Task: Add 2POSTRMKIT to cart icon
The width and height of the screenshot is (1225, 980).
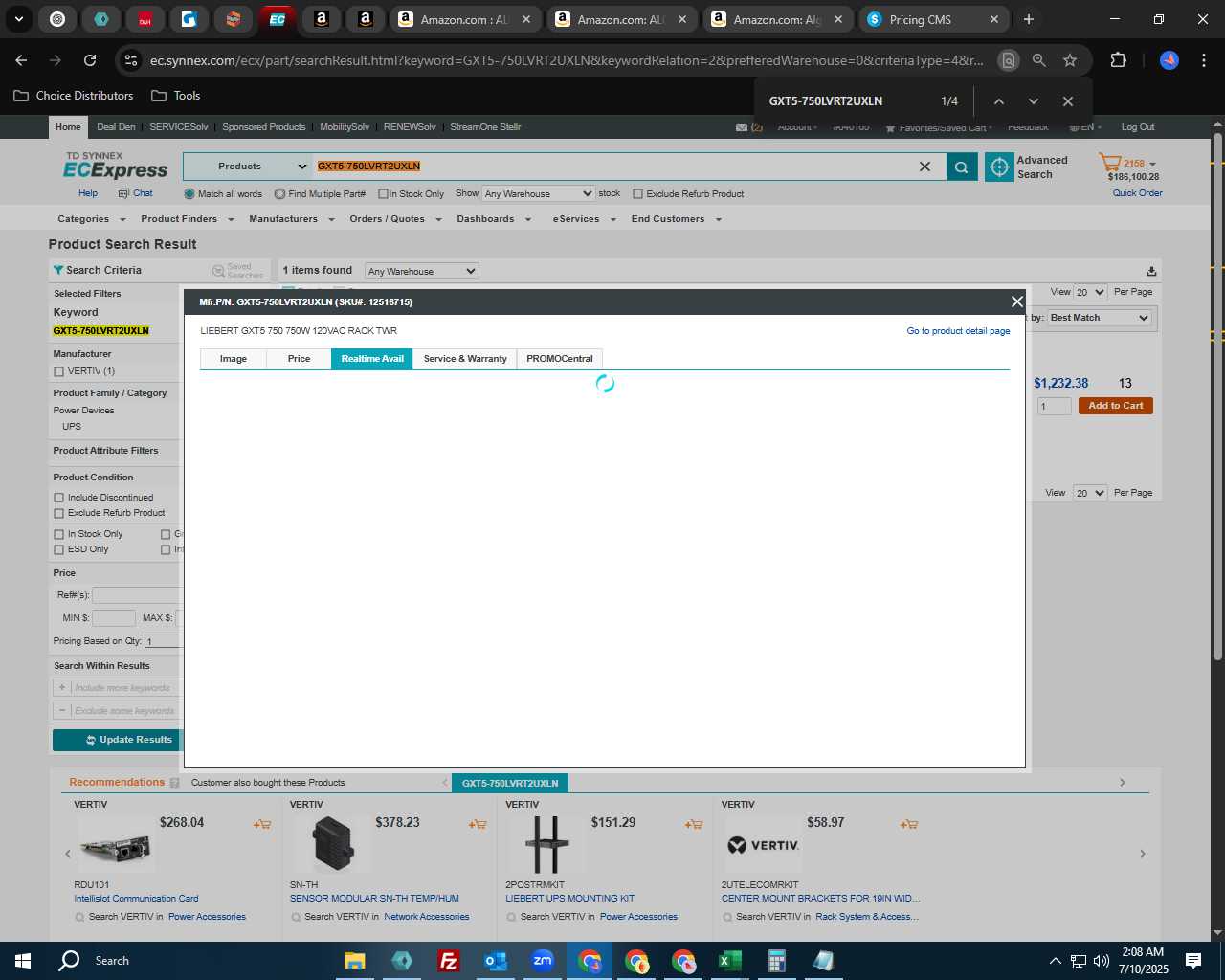Action: pyautogui.click(x=694, y=824)
